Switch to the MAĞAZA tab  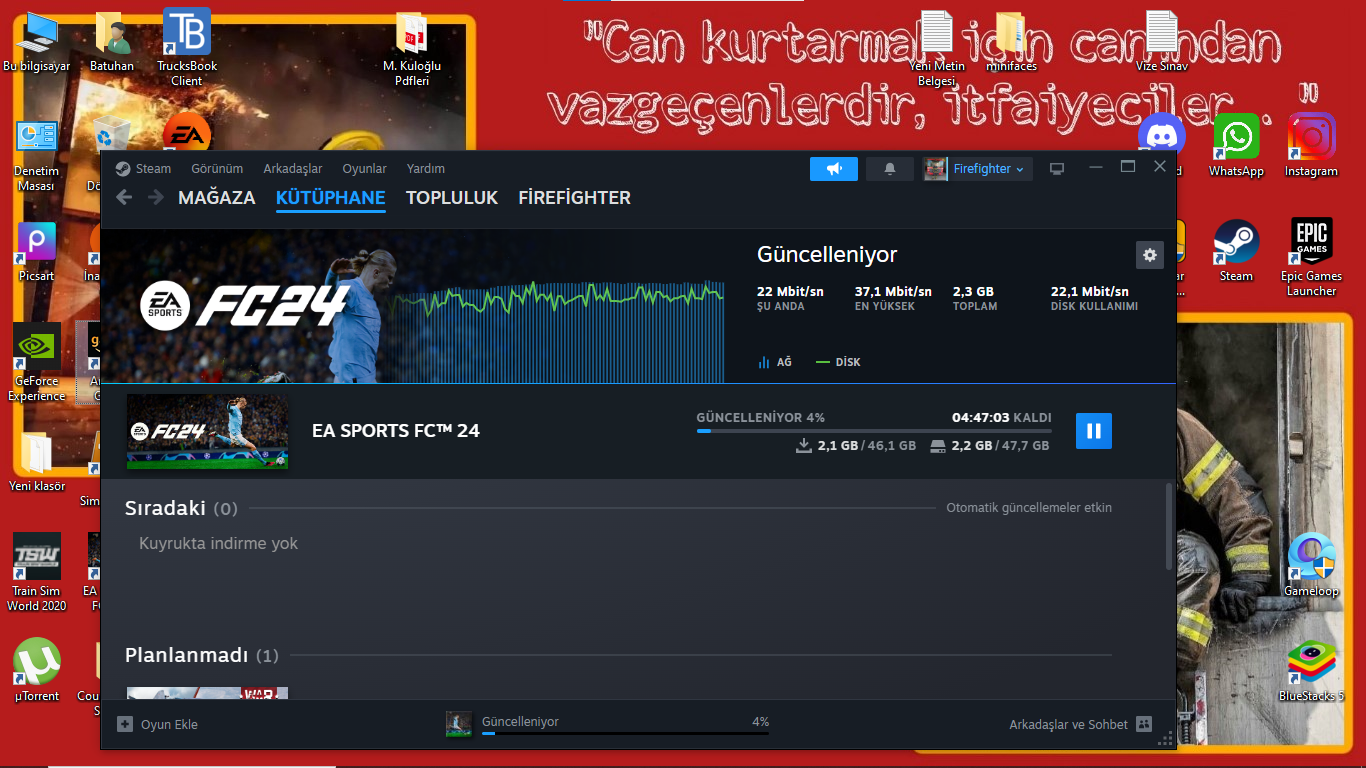click(217, 198)
